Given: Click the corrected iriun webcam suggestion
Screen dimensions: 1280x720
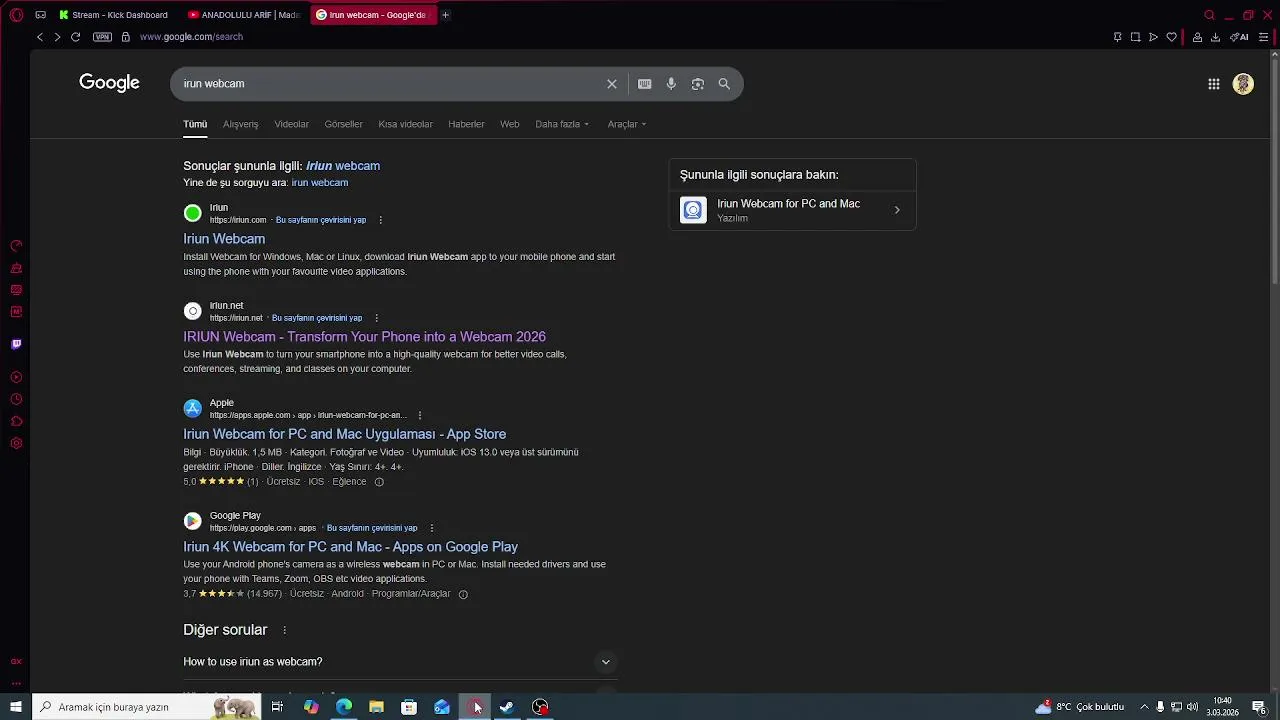Looking at the screenshot, I should tap(343, 166).
